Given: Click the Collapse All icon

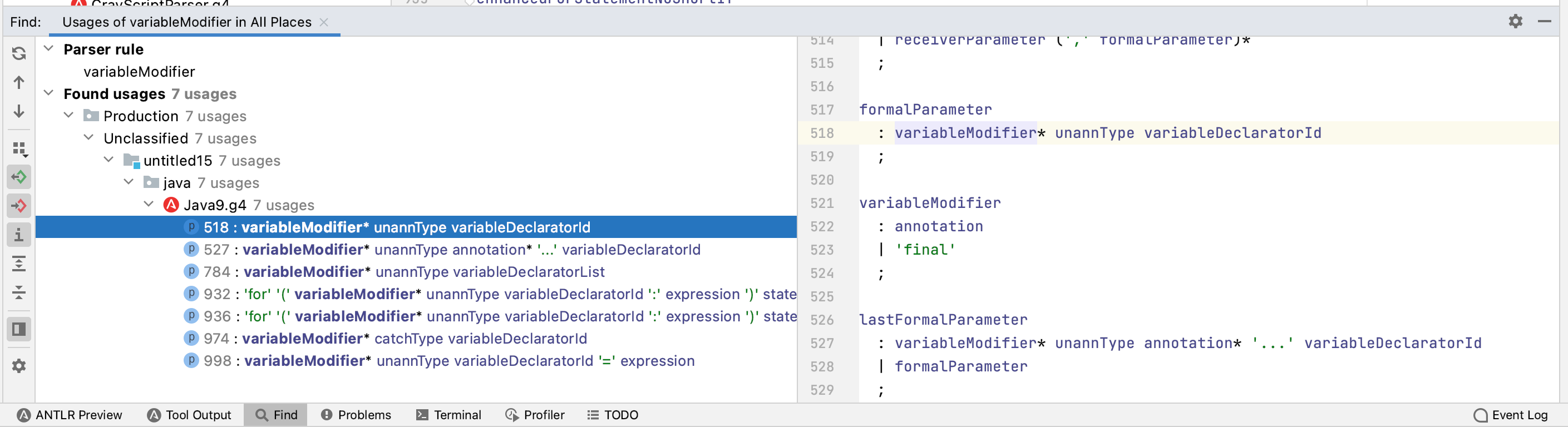Looking at the screenshot, I should click(19, 292).
